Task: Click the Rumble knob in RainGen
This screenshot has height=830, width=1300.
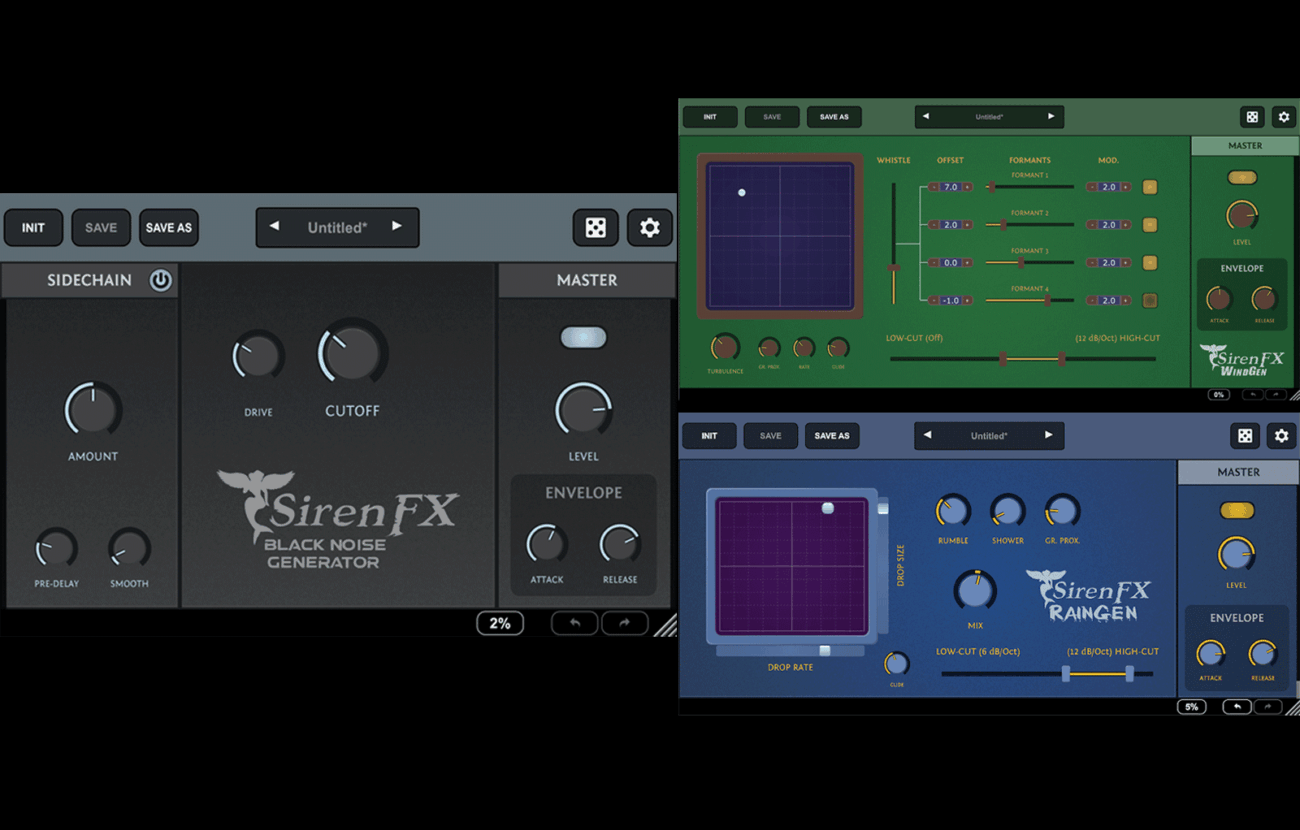Action: click(953, 511)
